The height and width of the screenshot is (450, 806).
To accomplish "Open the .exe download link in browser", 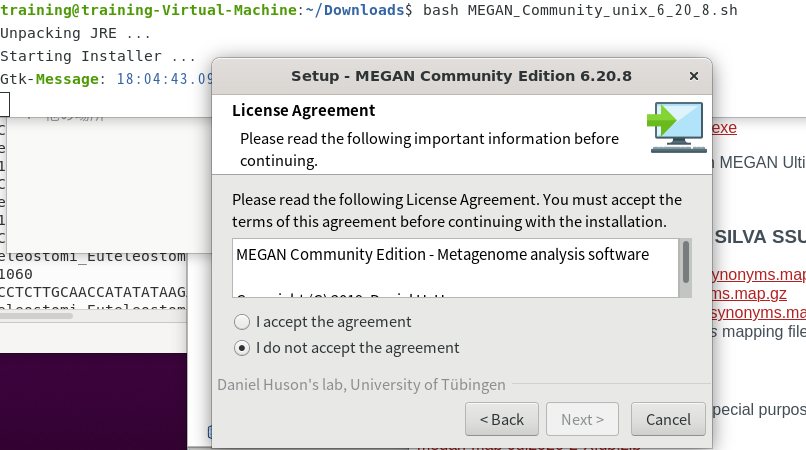I will (x=724, y=128).
